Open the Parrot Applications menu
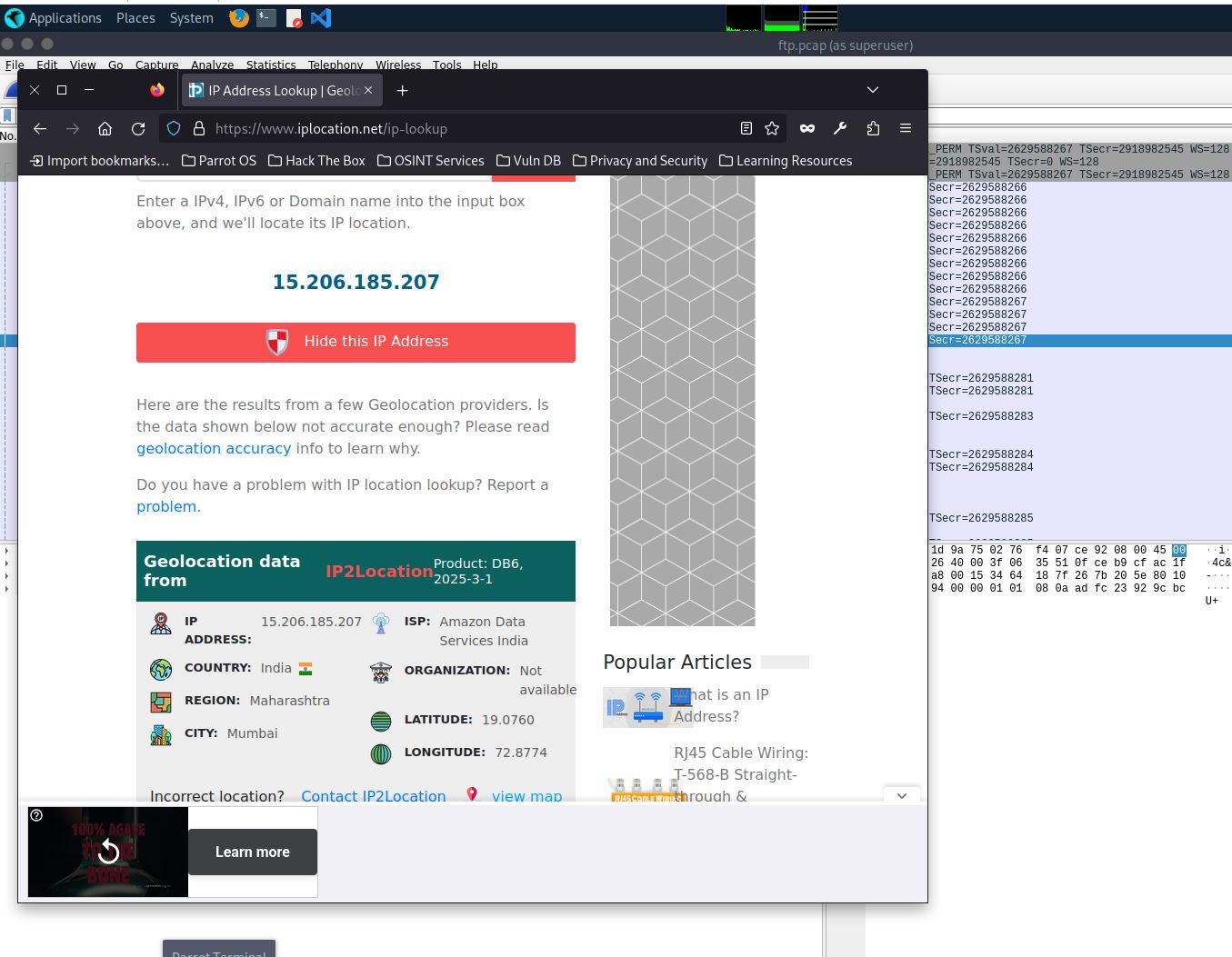 pos(53,17)
